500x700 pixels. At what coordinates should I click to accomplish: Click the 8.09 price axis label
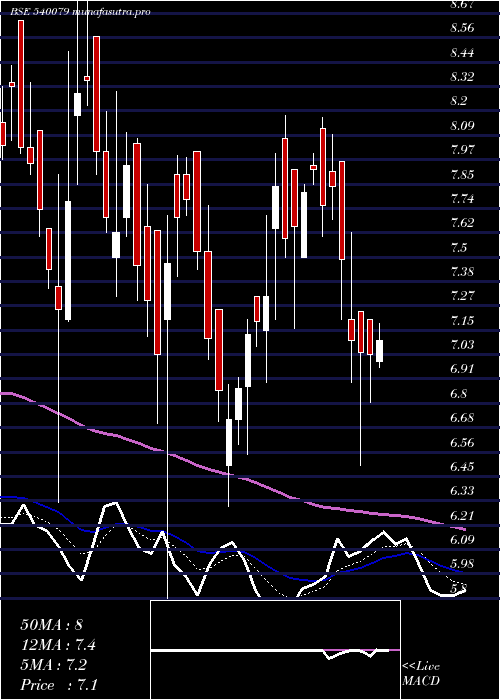pyautogui.click(x=462, y=125)
